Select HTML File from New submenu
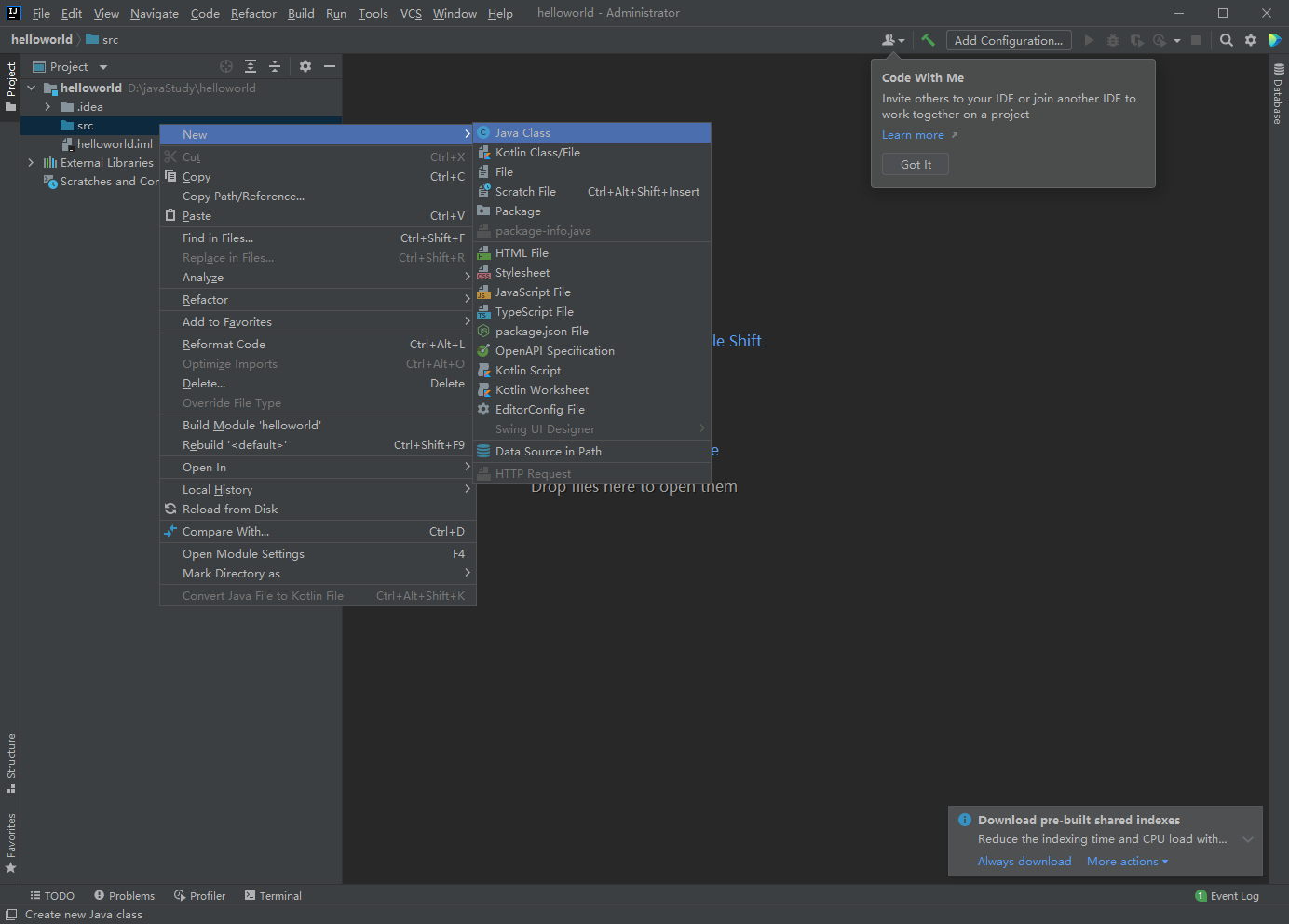Screen dimensions: 1289x924 click(592, 253)
